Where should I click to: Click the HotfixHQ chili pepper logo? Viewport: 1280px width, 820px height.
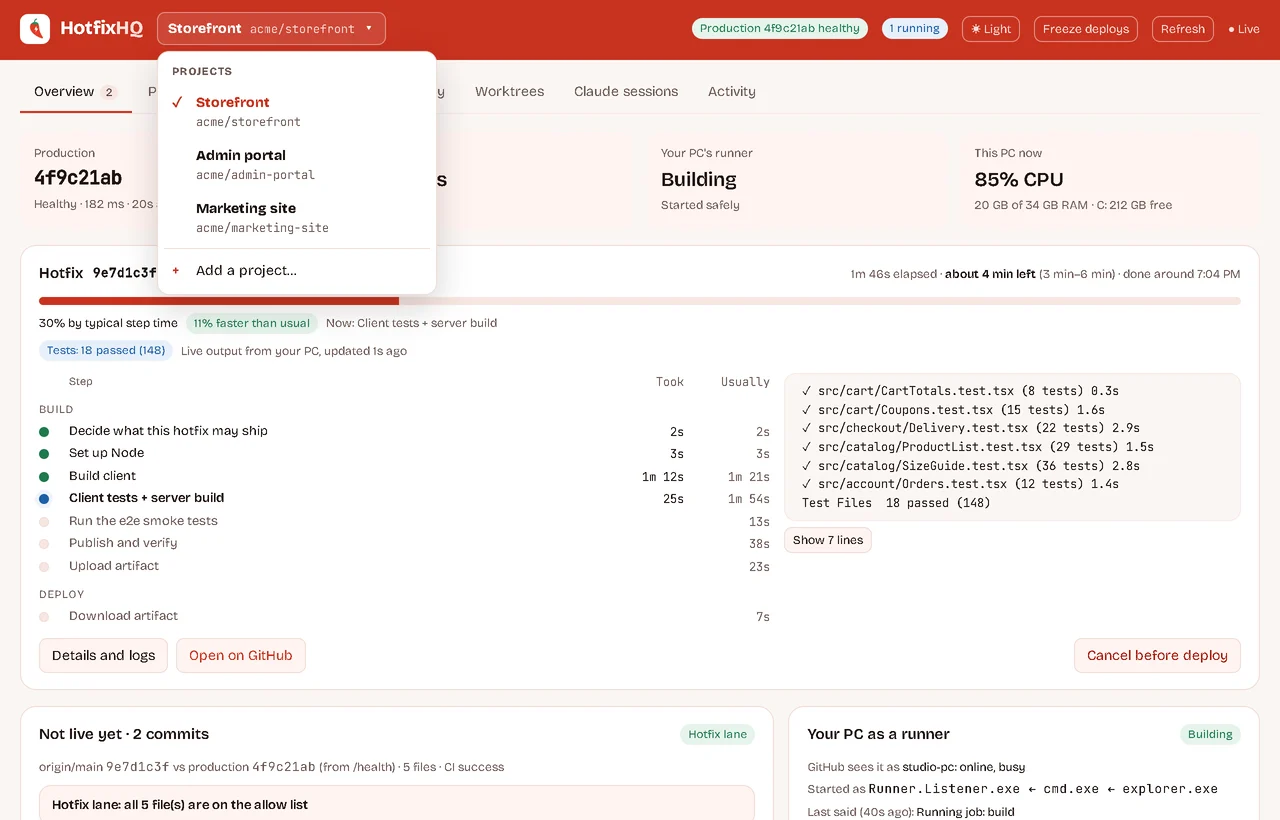35,29
